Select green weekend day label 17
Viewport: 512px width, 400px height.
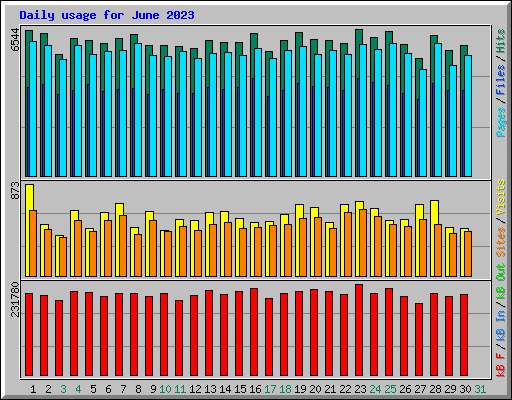coord(270,389)
